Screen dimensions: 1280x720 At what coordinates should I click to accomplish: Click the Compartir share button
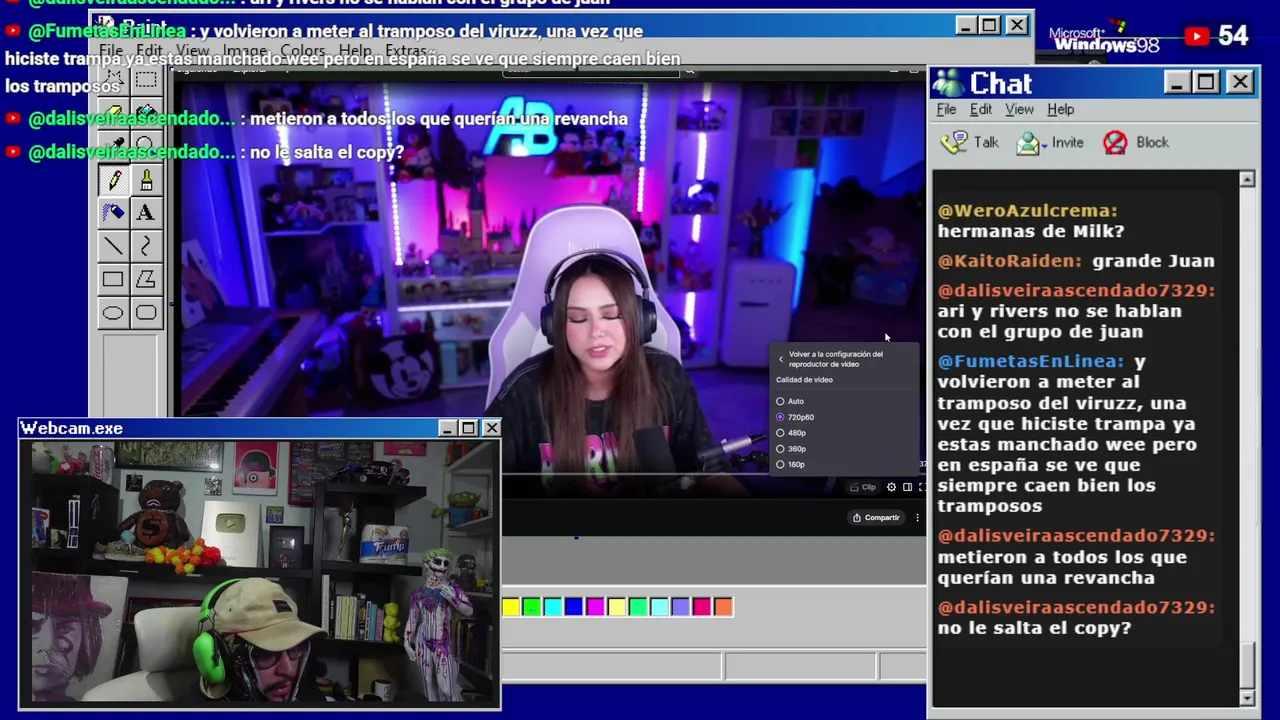click(x=876, y=517)
